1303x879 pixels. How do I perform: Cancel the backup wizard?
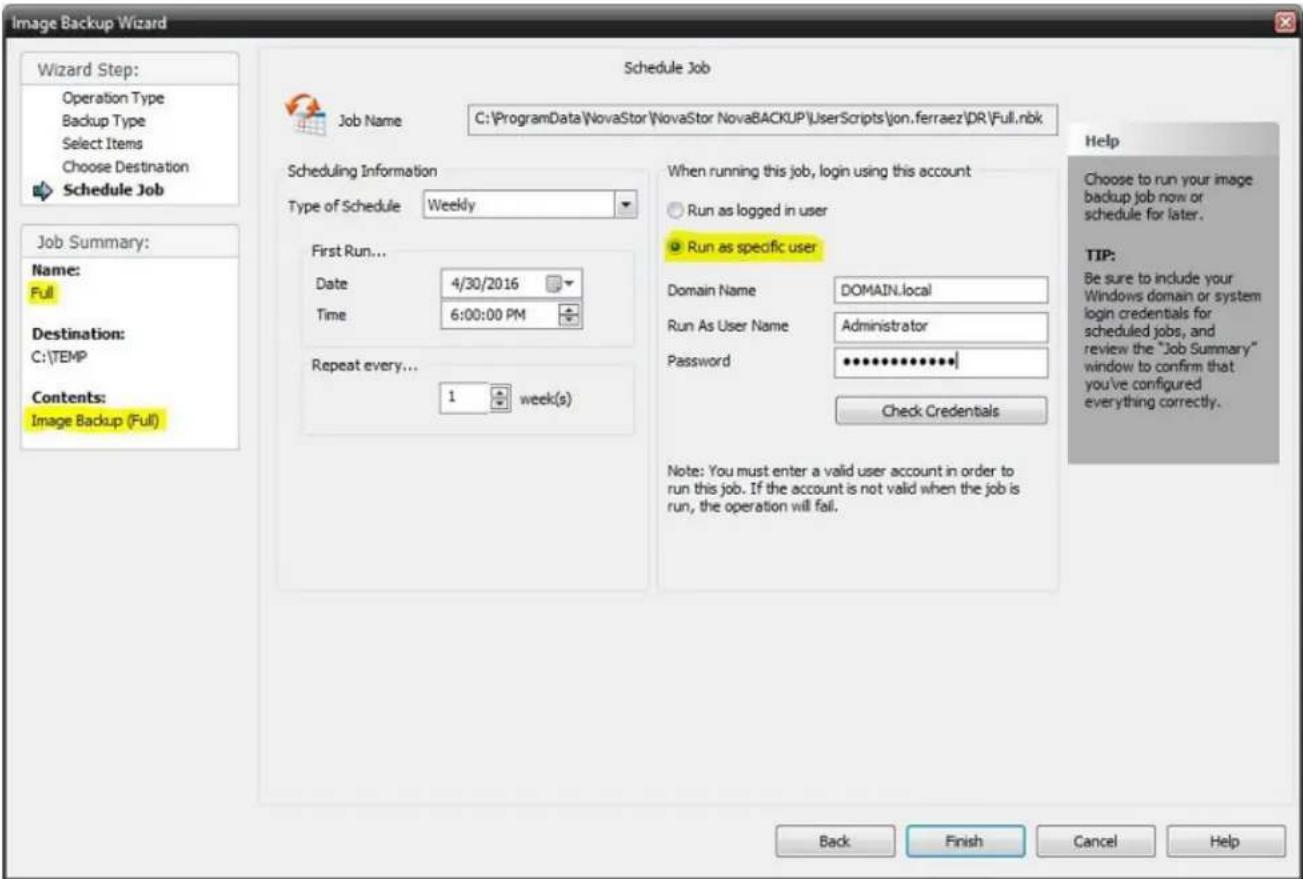coord(1094,842)
